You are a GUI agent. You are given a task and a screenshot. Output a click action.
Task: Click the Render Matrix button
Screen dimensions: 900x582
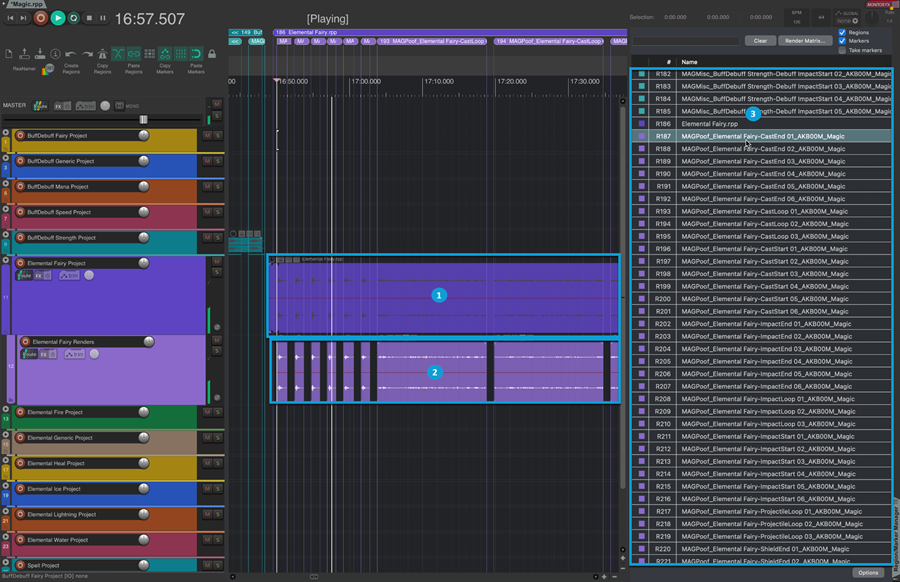(x=805, y=41)
